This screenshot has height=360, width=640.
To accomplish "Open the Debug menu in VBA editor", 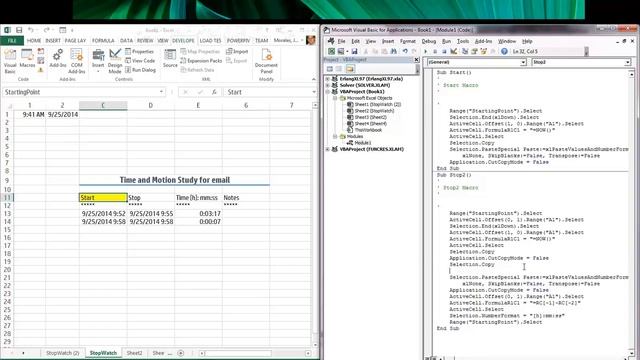I will pyautogui.click(x=429, y=41).
